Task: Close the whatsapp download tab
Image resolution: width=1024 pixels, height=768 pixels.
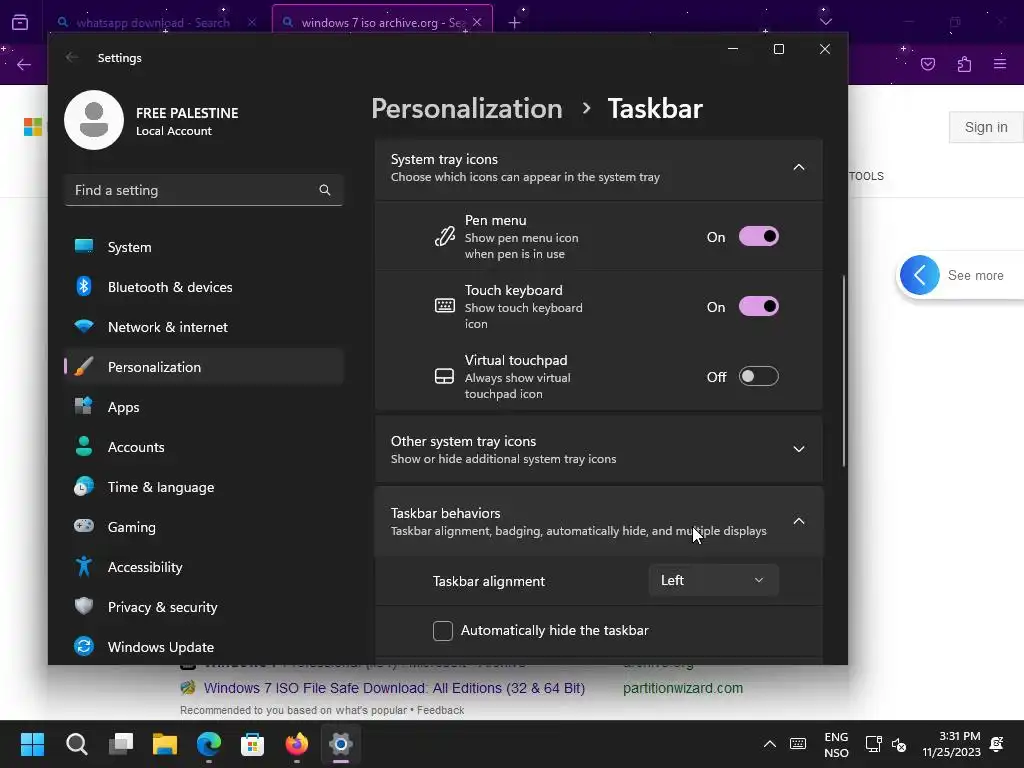Action: tap(252, 22)
